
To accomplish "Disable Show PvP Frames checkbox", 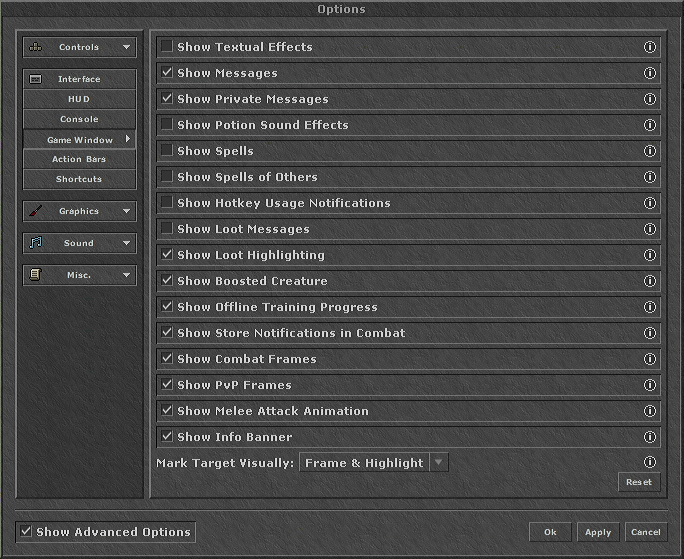I will 167,384.
